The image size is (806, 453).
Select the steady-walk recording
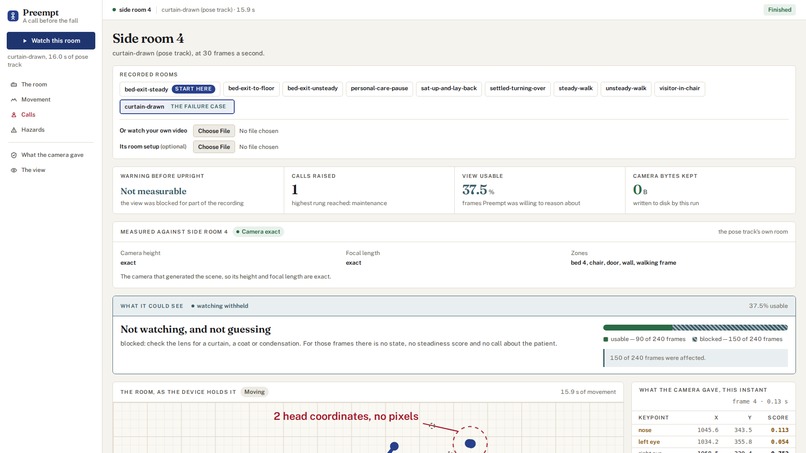tap(576, 88)
